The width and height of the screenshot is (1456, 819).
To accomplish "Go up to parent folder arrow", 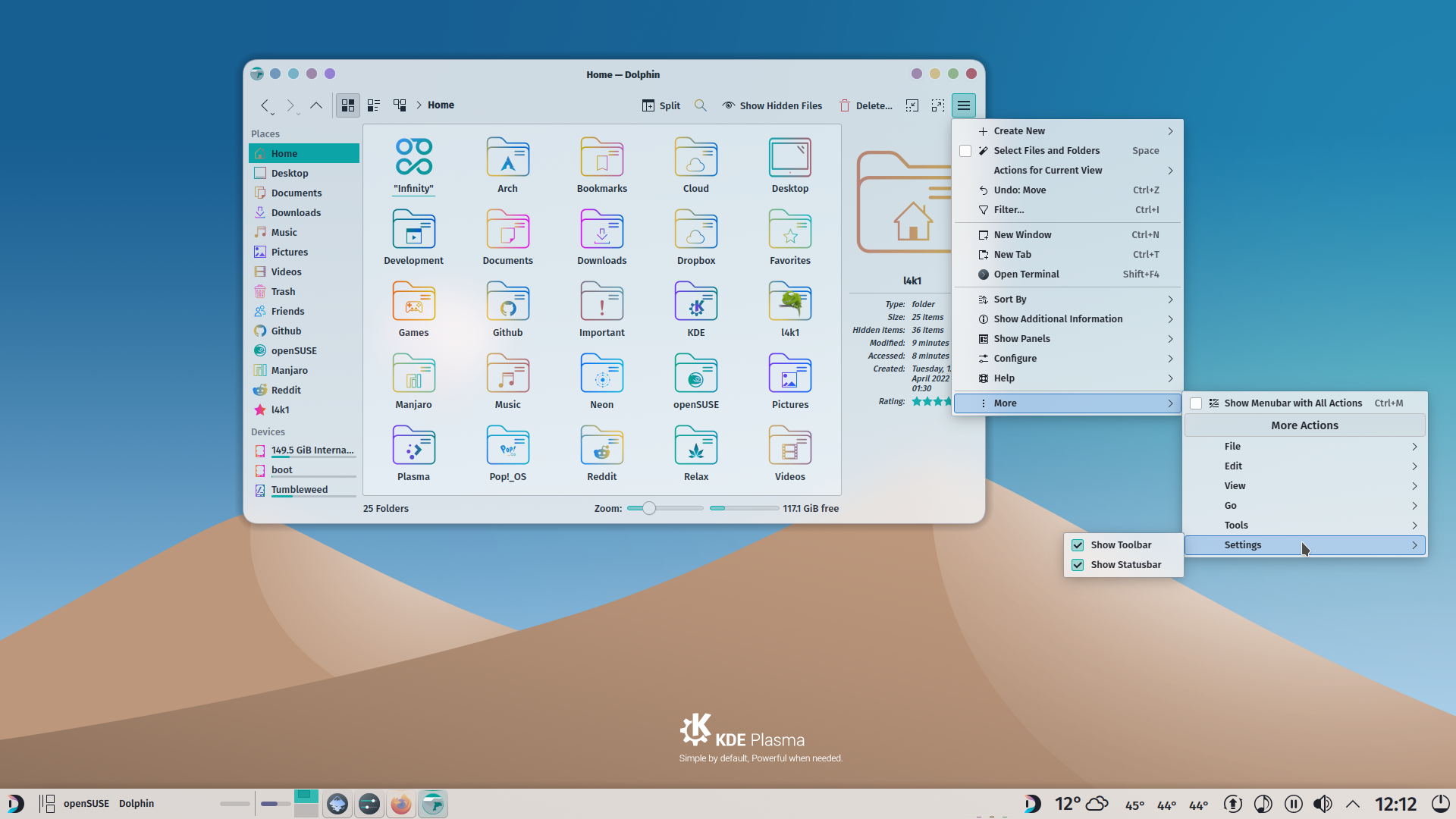I will [x=316, y=105].
